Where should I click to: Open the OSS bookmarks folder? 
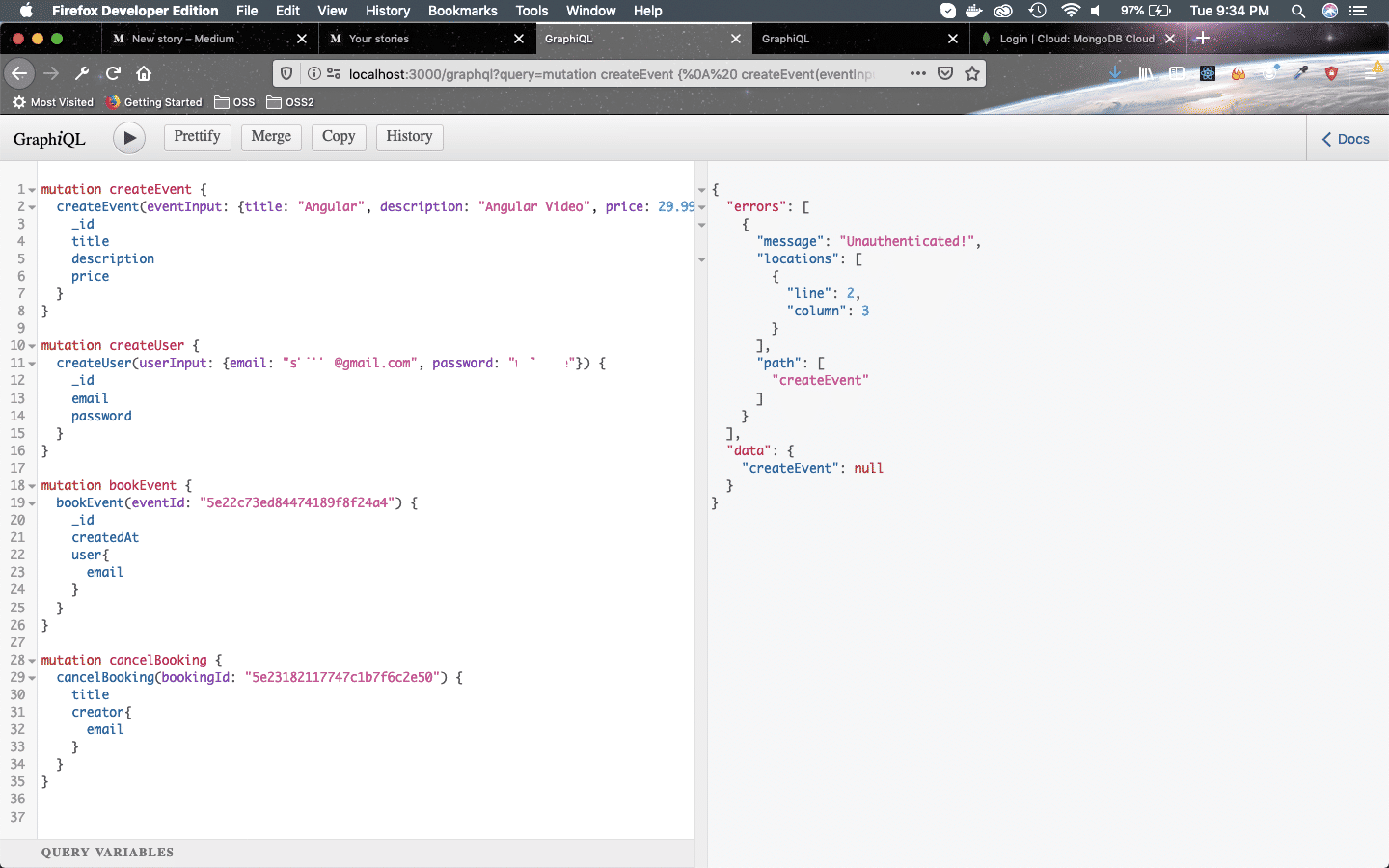[x=234, y=102]
